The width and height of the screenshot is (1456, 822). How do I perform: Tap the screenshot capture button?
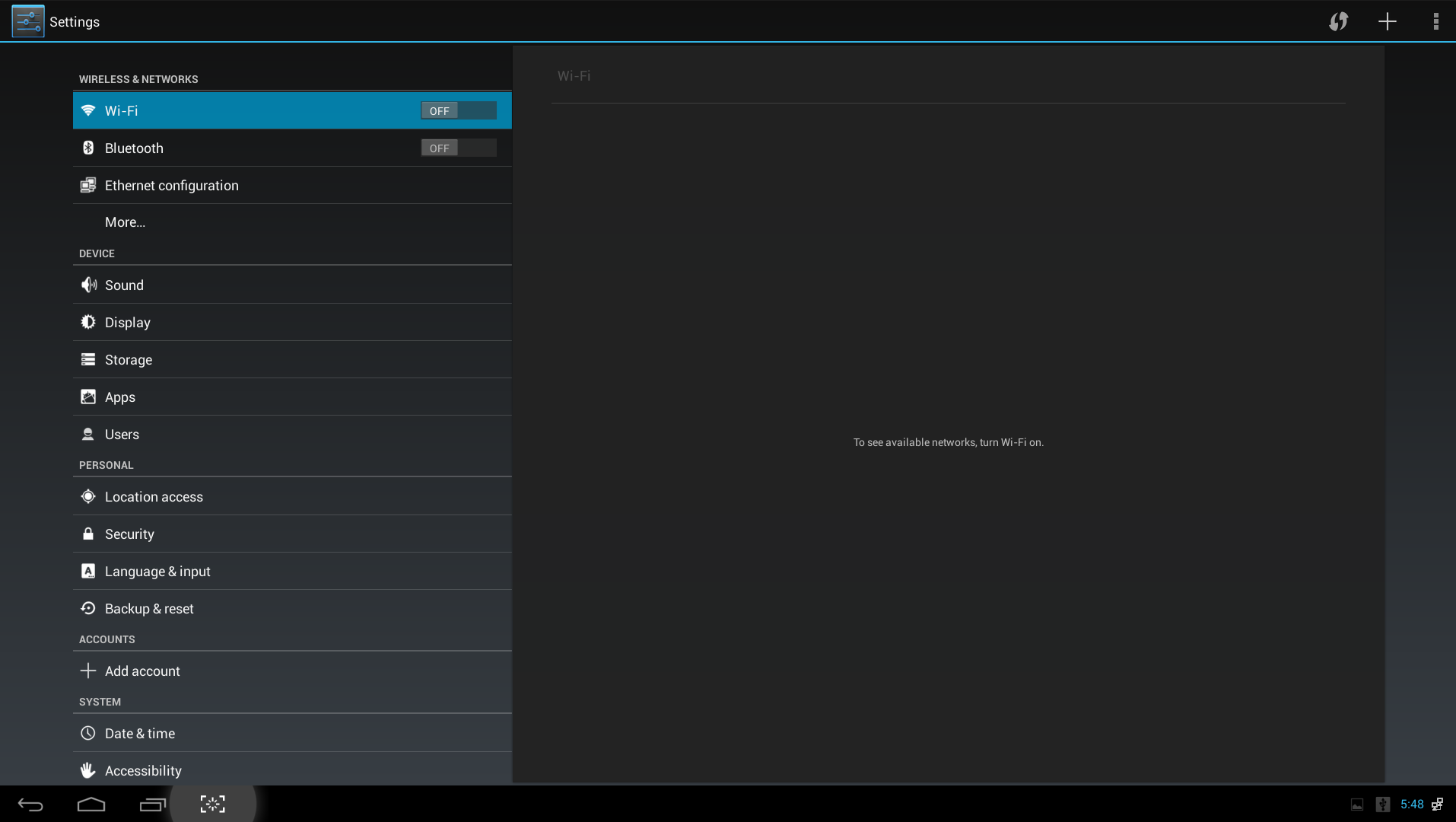pyautogui.click(x=213, y=804)
